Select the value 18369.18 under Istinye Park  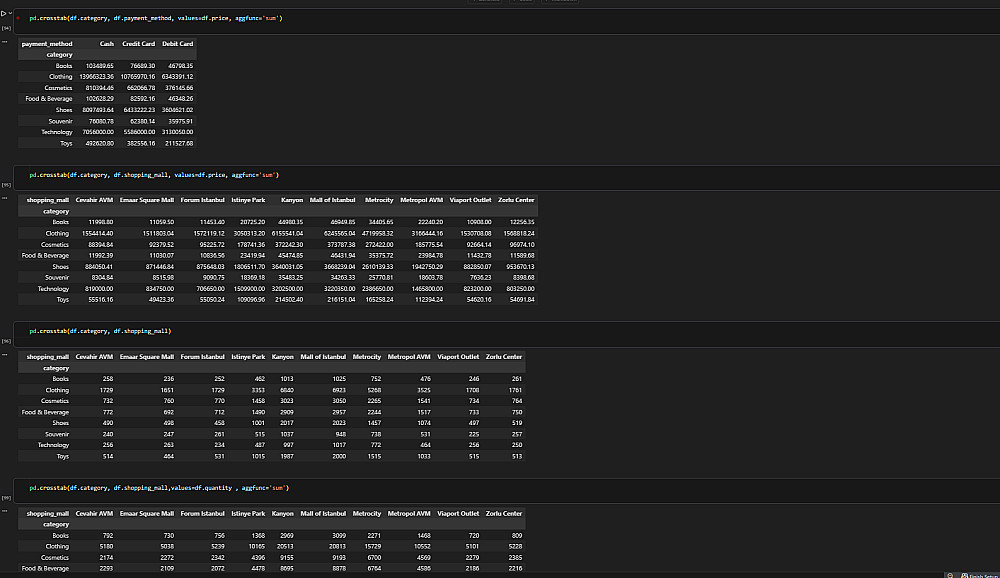pyautogui.click(x=253, y=278)
